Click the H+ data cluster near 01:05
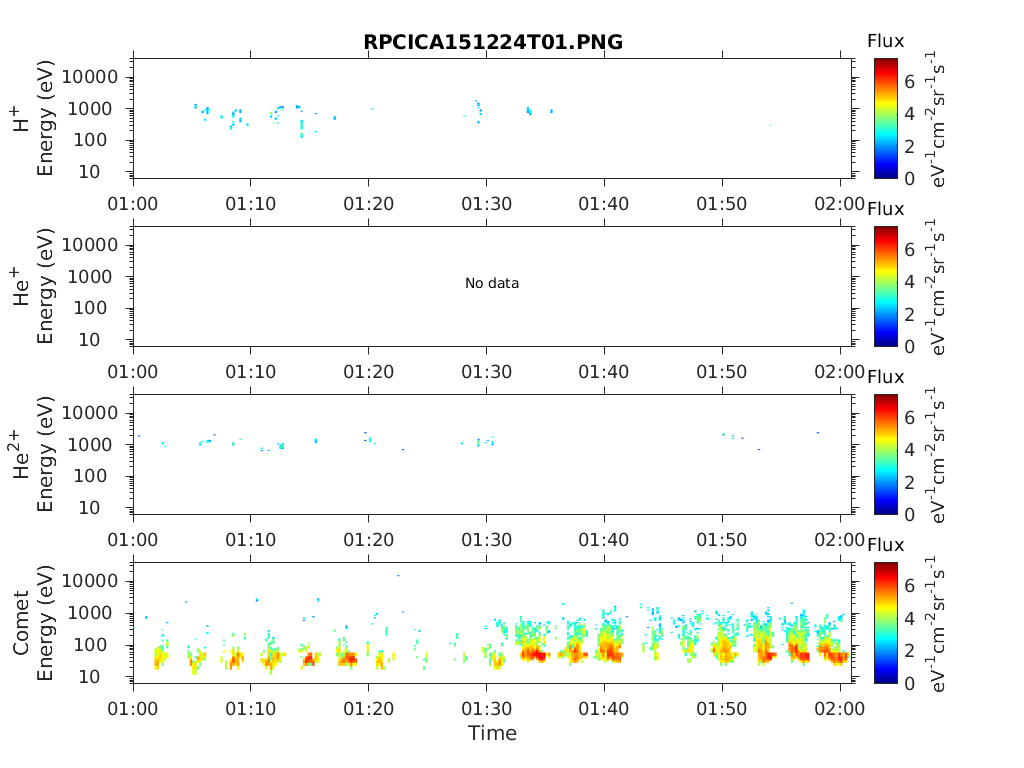This screenshot has height=768, width=1024. tap(202, 110)
